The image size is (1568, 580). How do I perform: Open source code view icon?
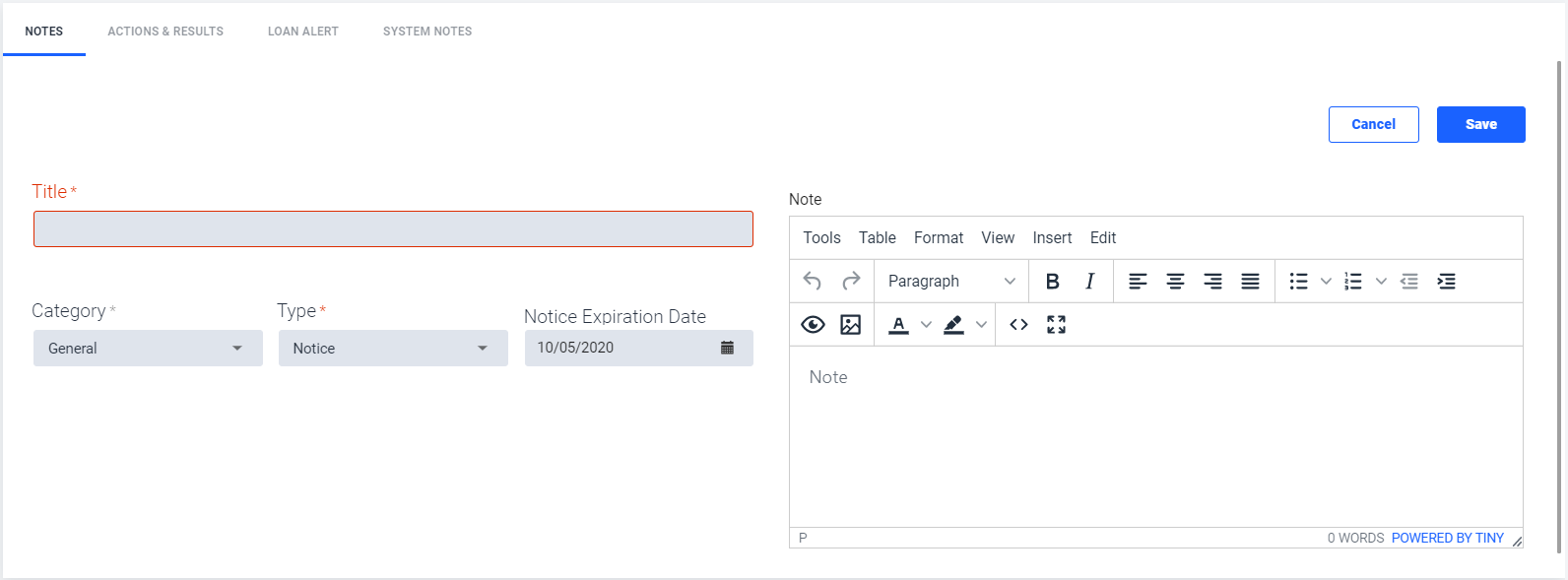(x=1019, y=325)
